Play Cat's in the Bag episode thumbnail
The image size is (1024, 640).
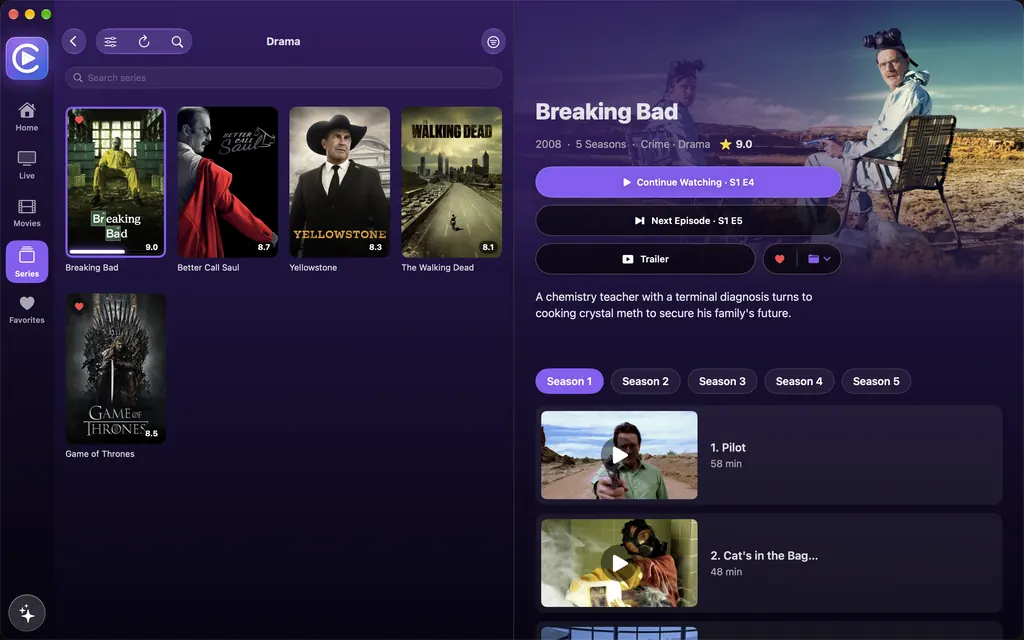coord(619,563)
